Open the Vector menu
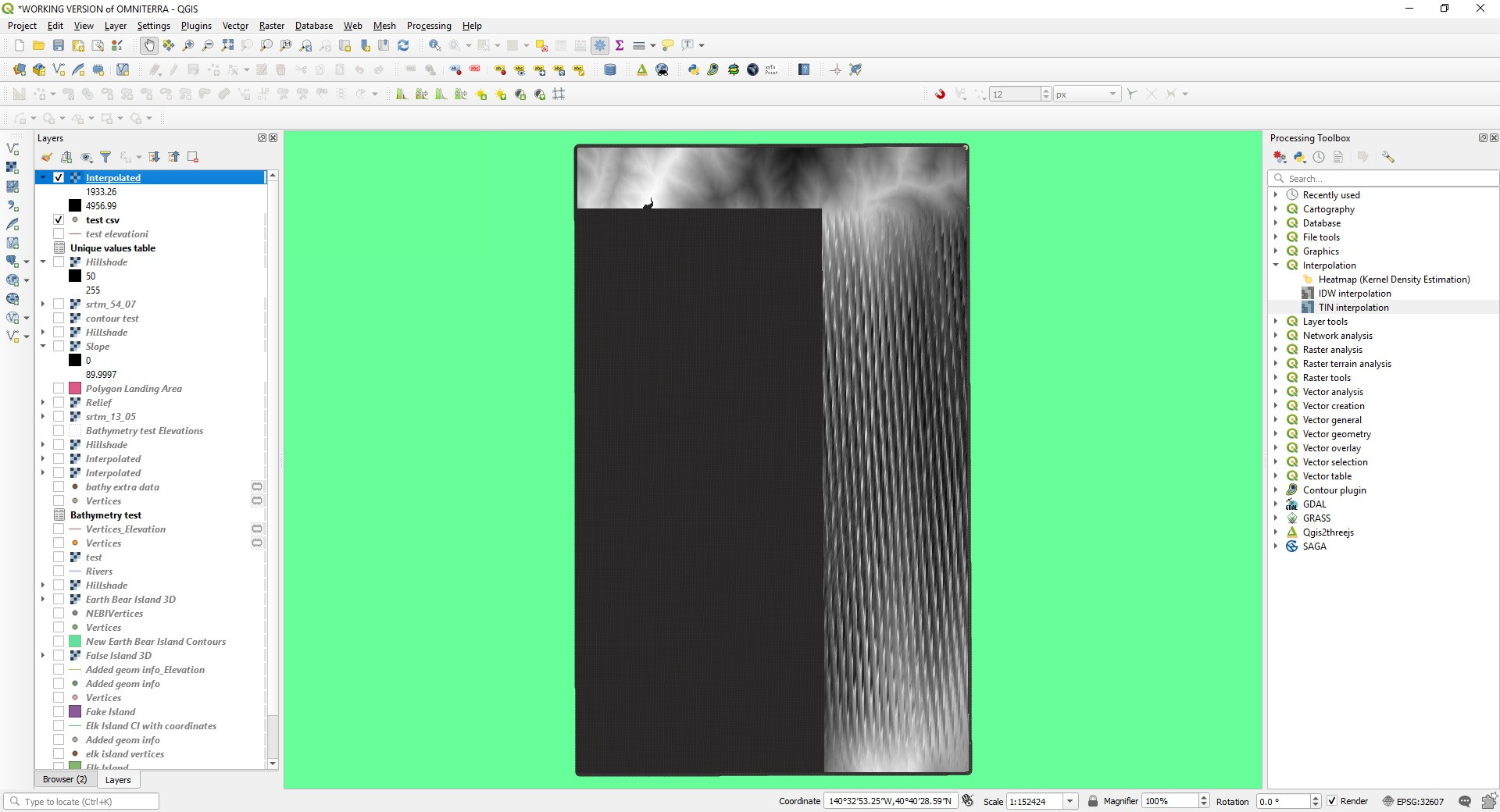The height and width of the screenshot is (812, 1500). 235,26
